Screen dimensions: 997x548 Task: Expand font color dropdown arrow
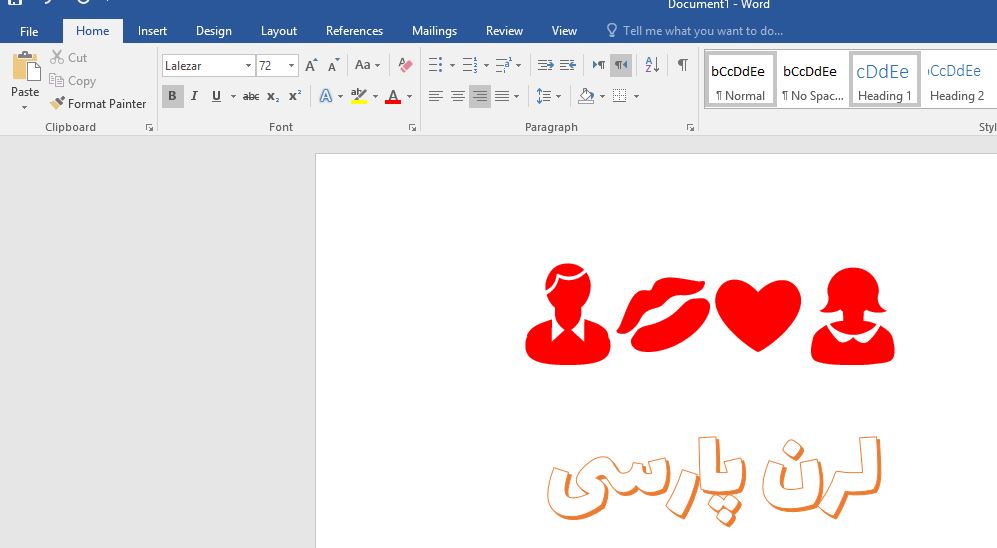click(x=409, y=97)
